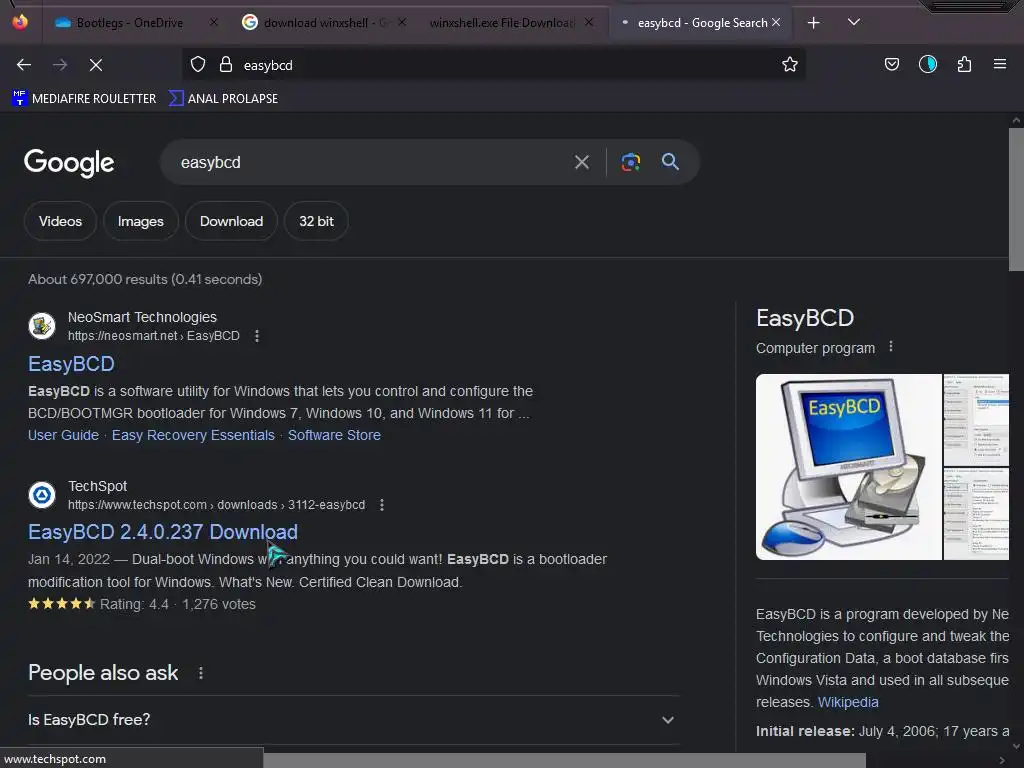Click the About 697,000 results text
This screenshot has width=1024, height=768.
(x=145, y=280)
